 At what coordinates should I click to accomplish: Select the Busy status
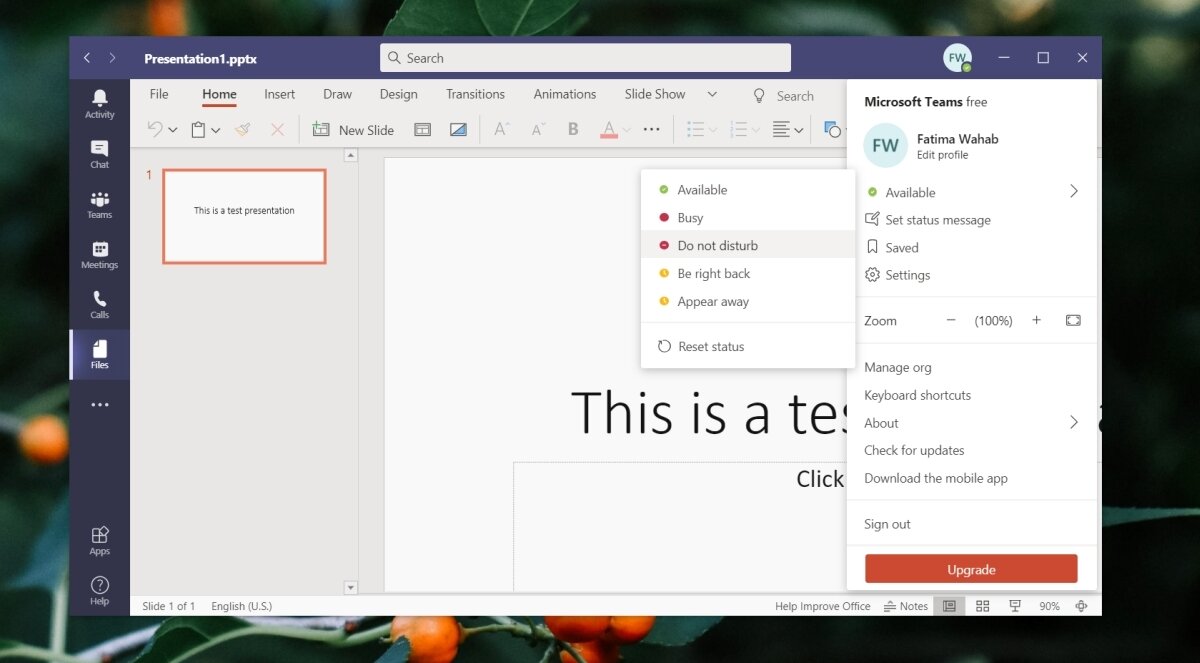pos(691,217)
